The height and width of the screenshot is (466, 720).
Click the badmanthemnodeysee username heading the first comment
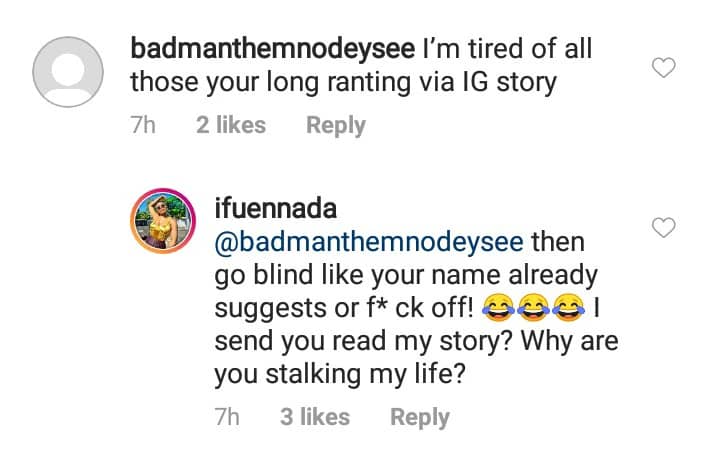(272, 50)
